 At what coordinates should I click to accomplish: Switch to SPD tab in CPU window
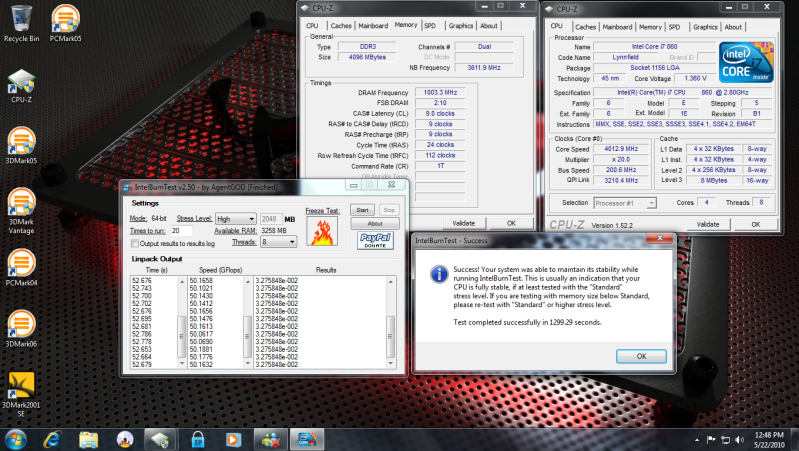pos(674,27)
